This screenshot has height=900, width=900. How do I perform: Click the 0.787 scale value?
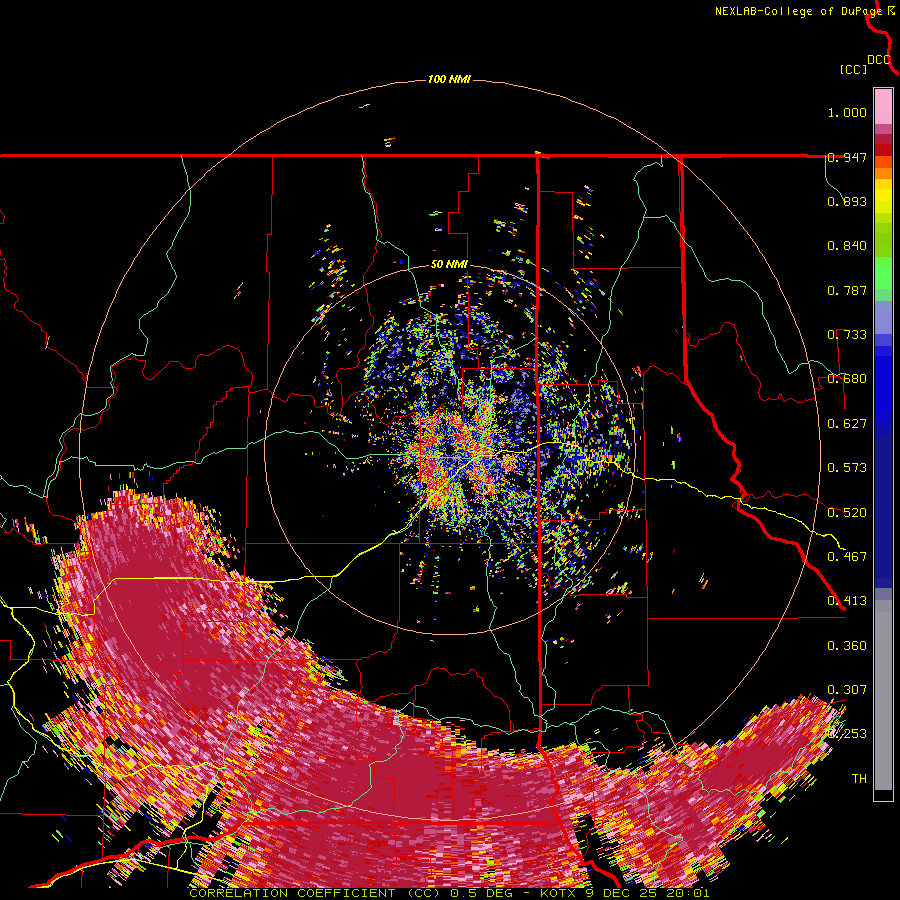pyautogui.click(x=847, y=290)
